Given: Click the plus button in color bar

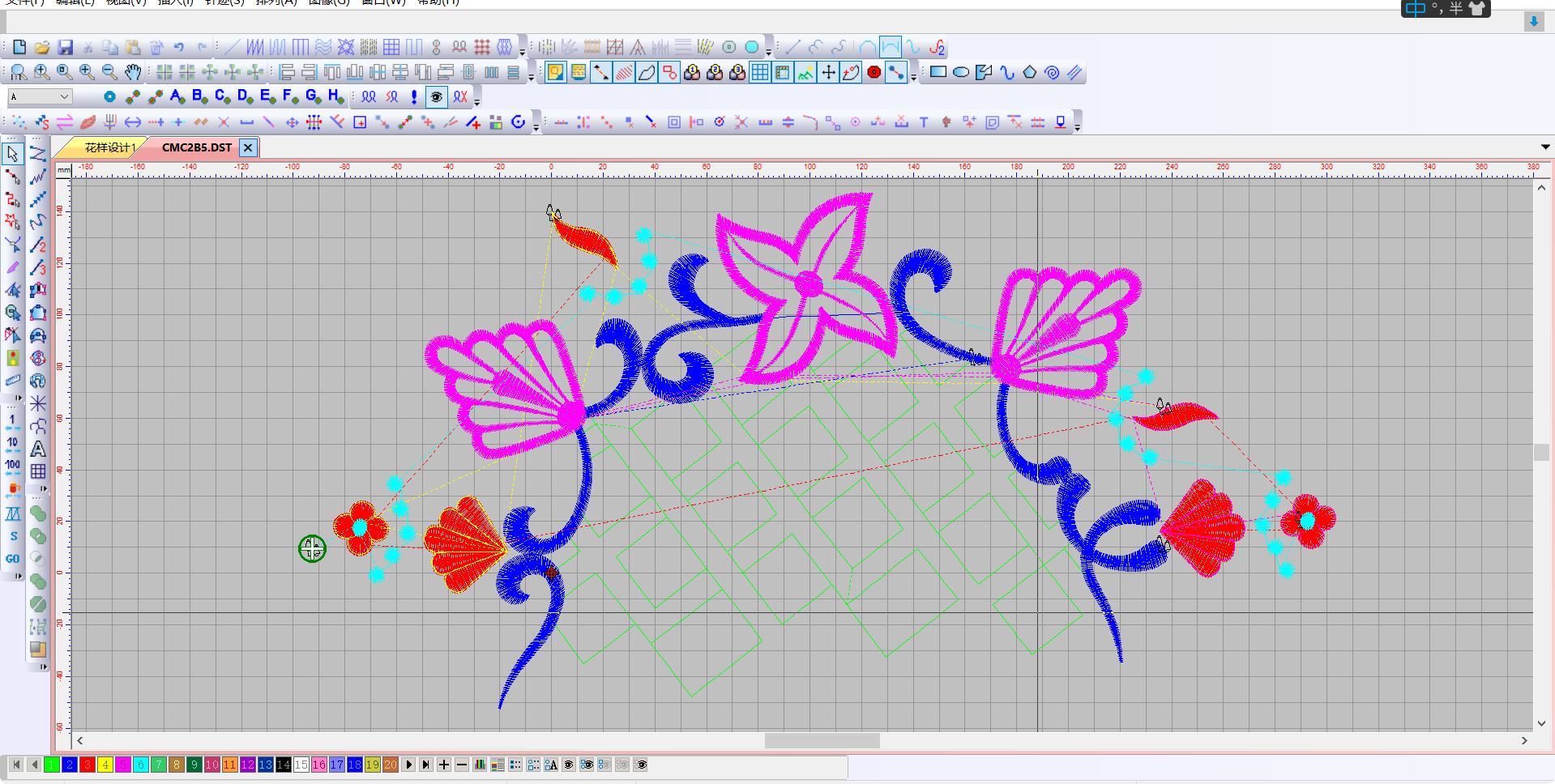Looking at the screenshot, I should click(444, 765).
